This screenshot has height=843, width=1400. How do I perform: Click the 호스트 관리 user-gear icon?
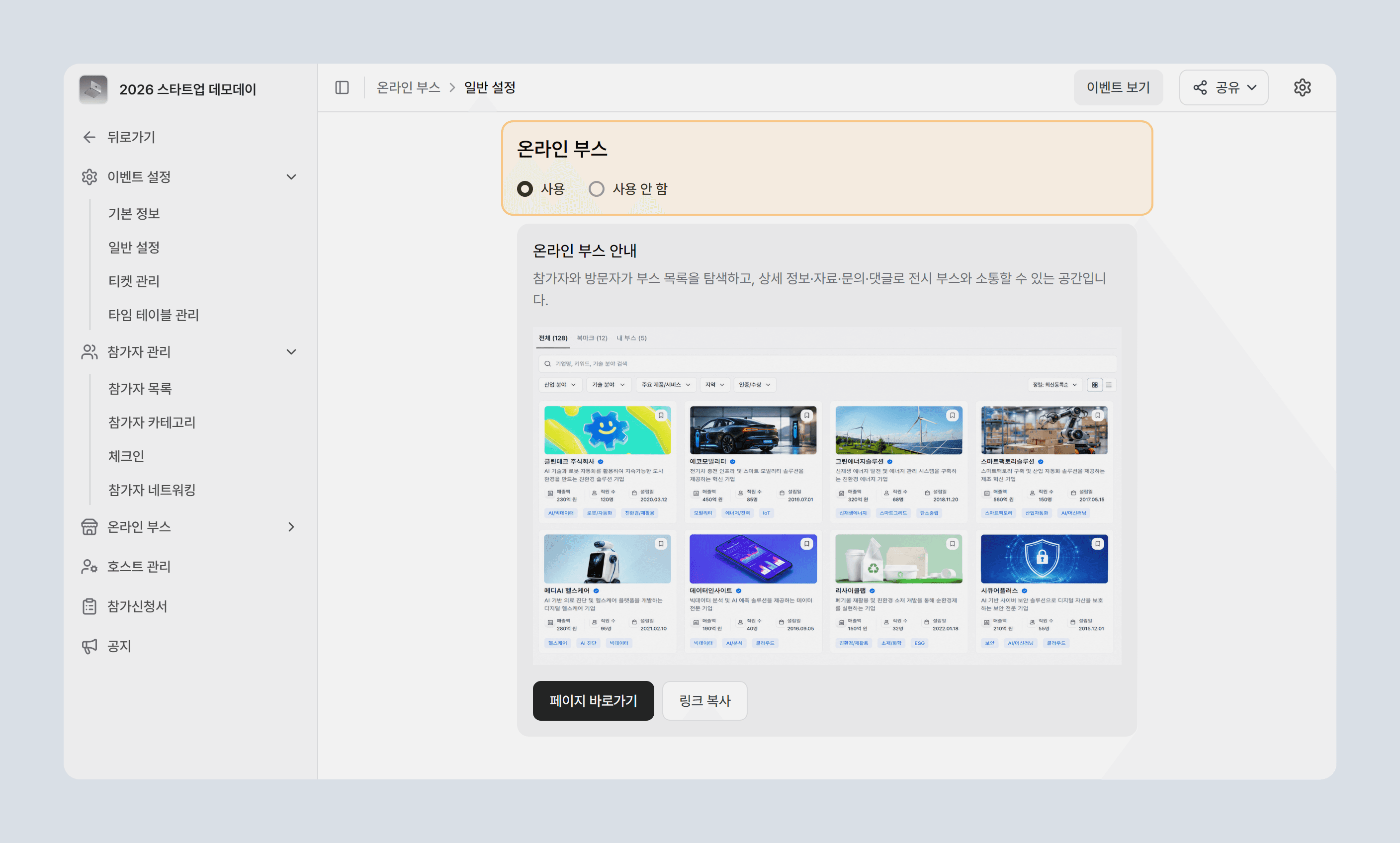(89, 566)
